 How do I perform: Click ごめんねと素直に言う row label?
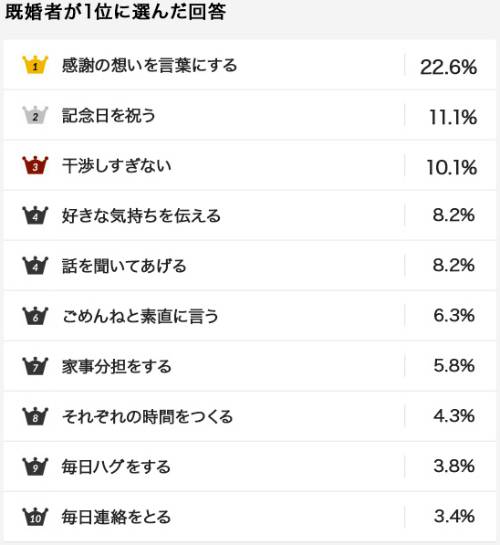[x=140, y=316]
